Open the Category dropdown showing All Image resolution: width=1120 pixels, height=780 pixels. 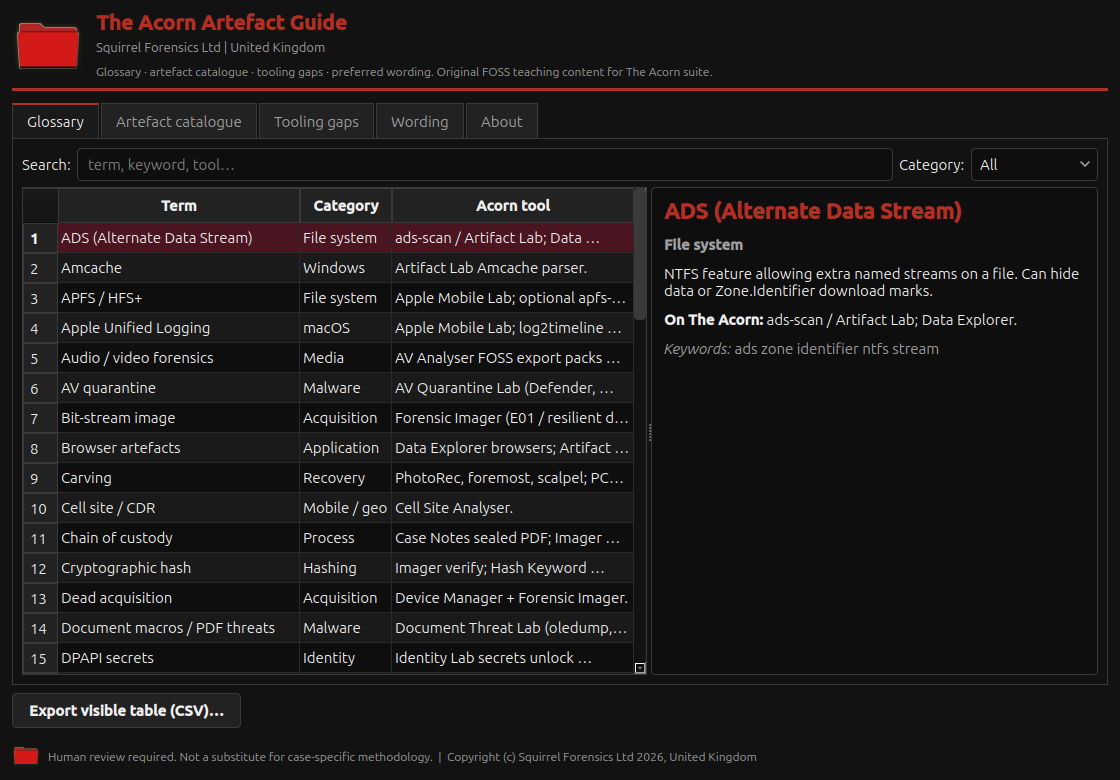pos(1034,165)
